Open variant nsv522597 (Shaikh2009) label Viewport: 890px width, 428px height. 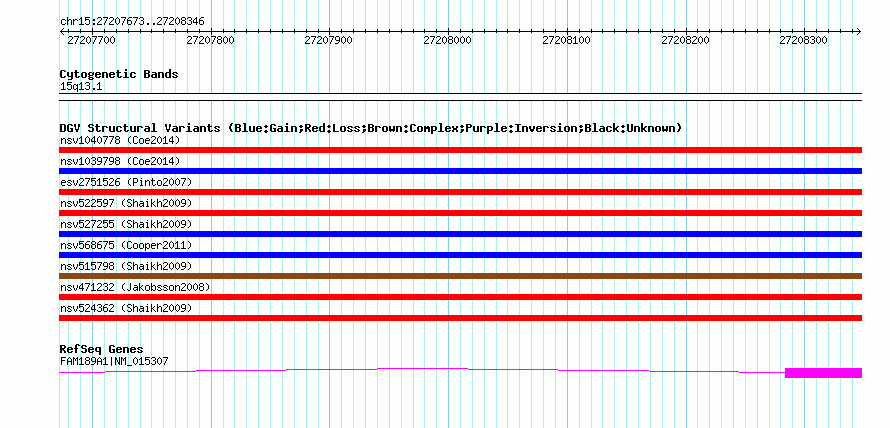pos(126,203)
